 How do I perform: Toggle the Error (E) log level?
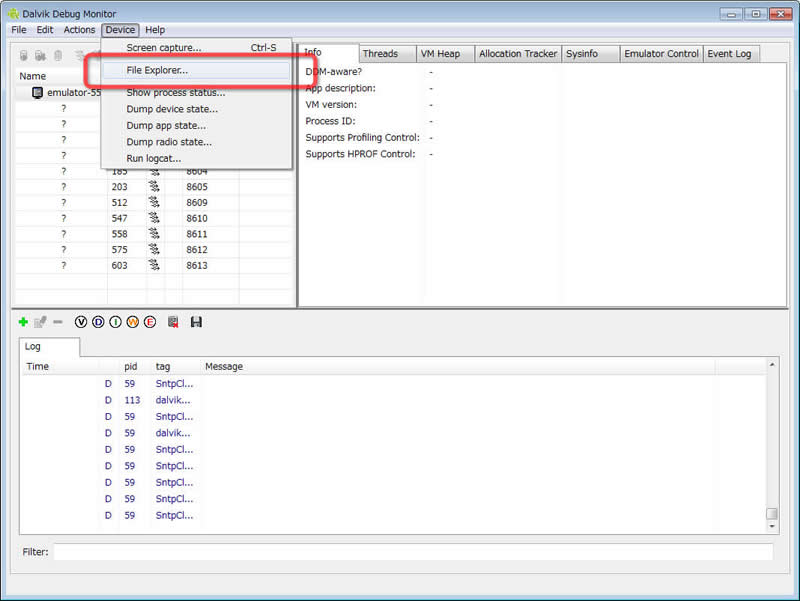[150, 322]
